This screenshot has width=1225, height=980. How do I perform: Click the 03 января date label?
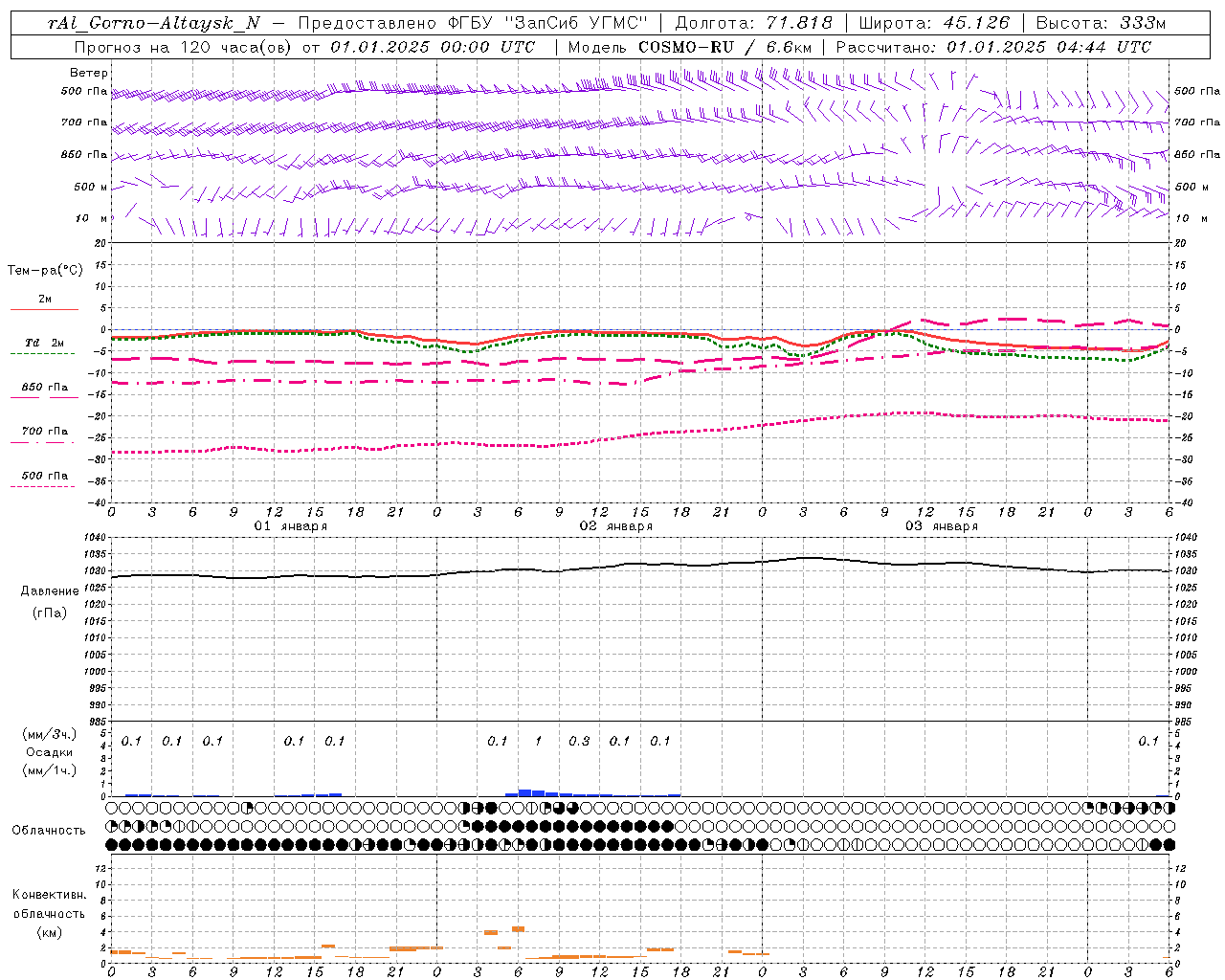click(x=942, y=526)
